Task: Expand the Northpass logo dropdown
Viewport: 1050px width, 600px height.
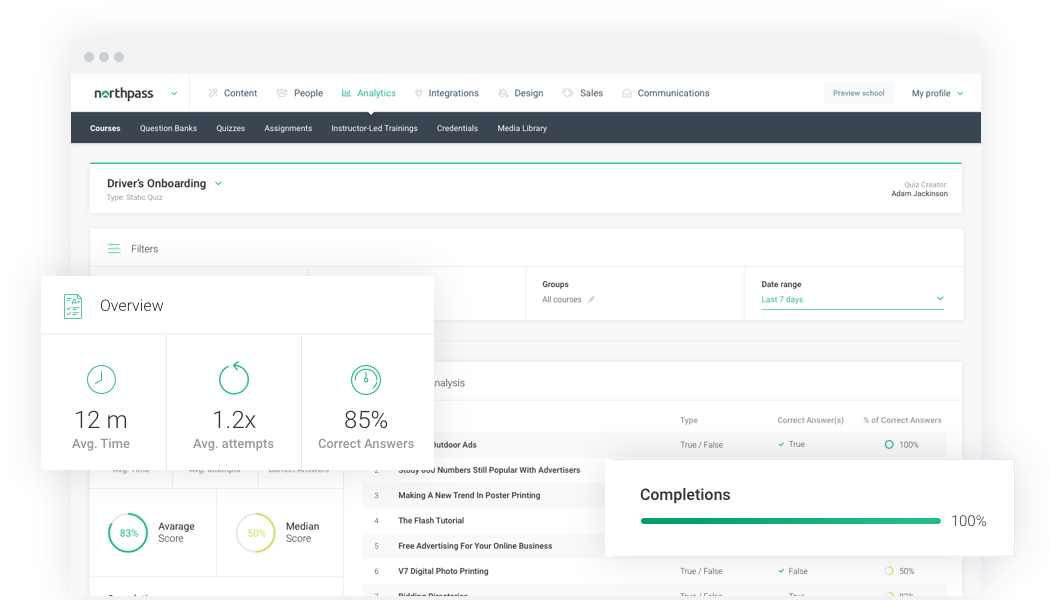Action: coord(174,93)
